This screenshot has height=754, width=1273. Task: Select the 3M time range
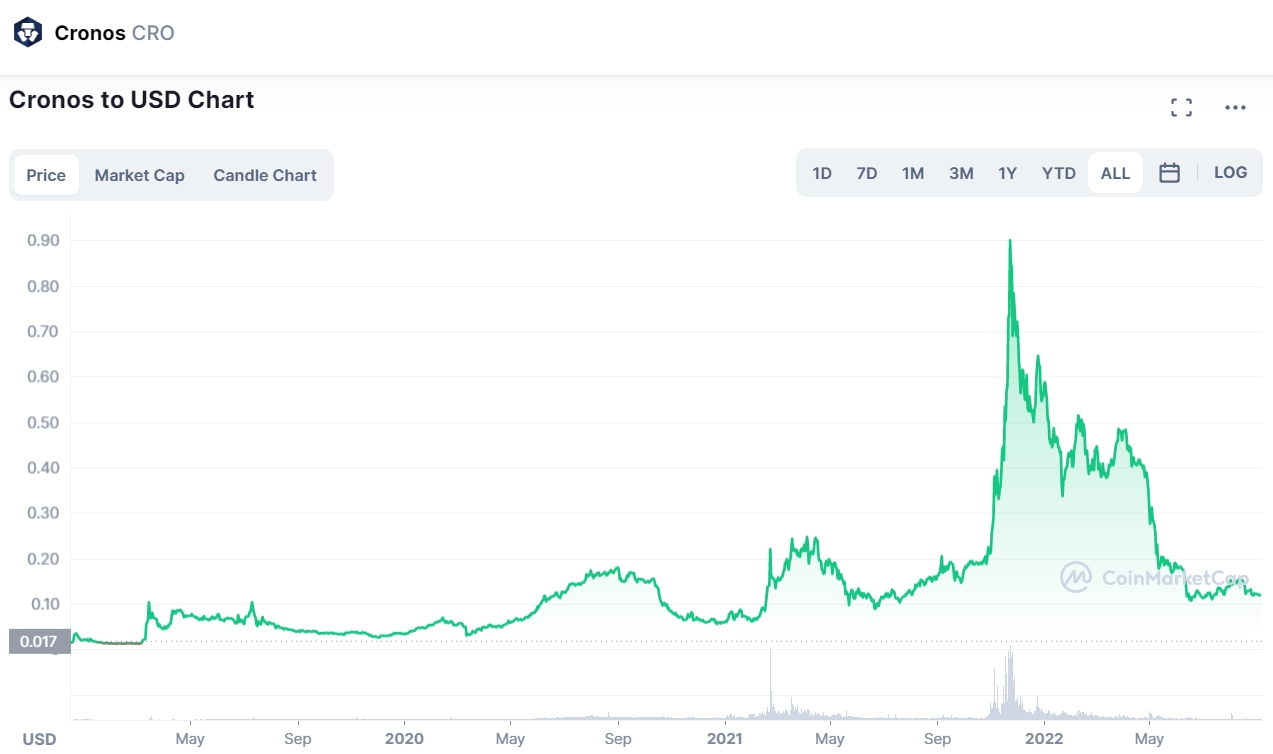pyautogui.click(x=961, y=173)
